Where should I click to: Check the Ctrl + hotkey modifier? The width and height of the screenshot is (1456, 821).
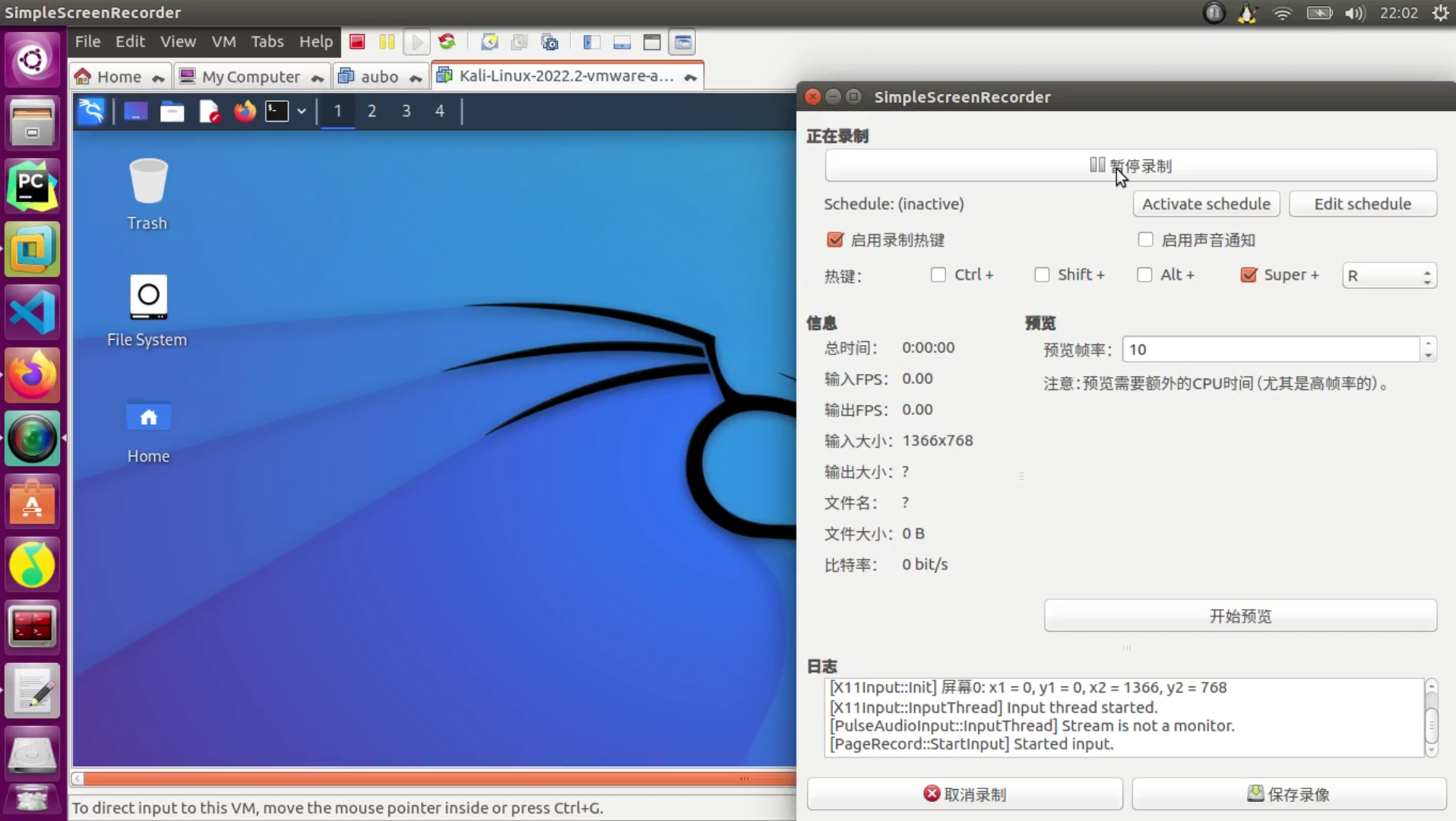click(x=938, y=274)
